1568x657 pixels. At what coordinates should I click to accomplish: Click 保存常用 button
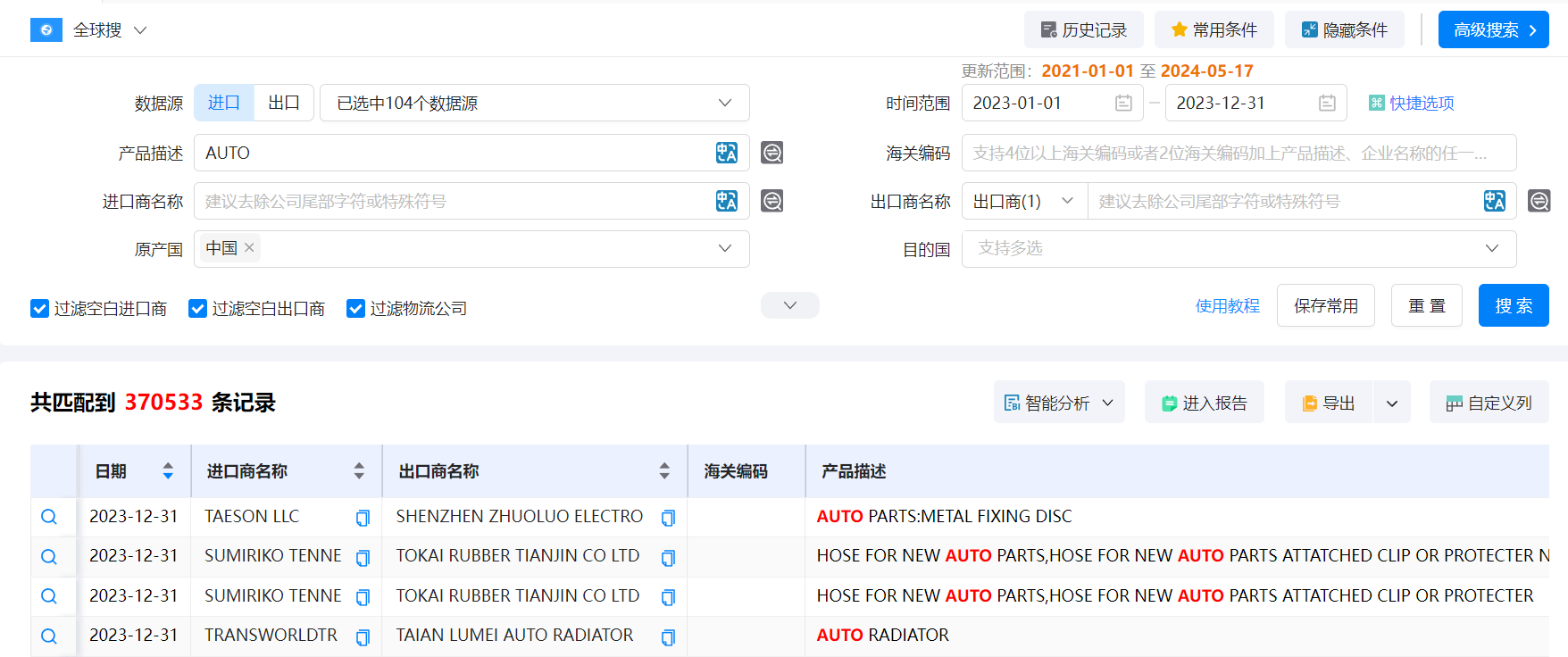(1326, 306)
